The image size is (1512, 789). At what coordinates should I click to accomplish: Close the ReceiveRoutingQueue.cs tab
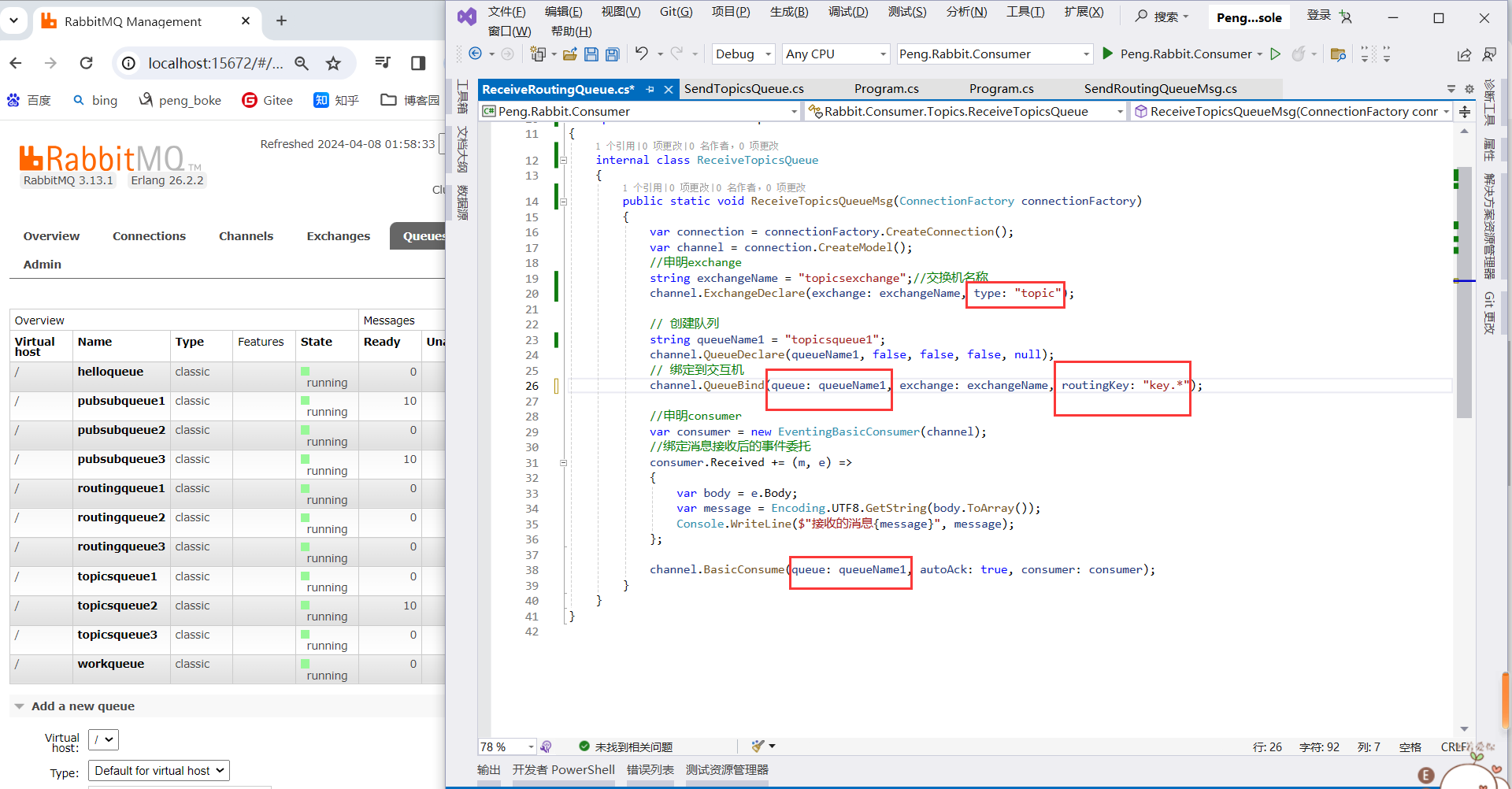click(x=669, y=90)
